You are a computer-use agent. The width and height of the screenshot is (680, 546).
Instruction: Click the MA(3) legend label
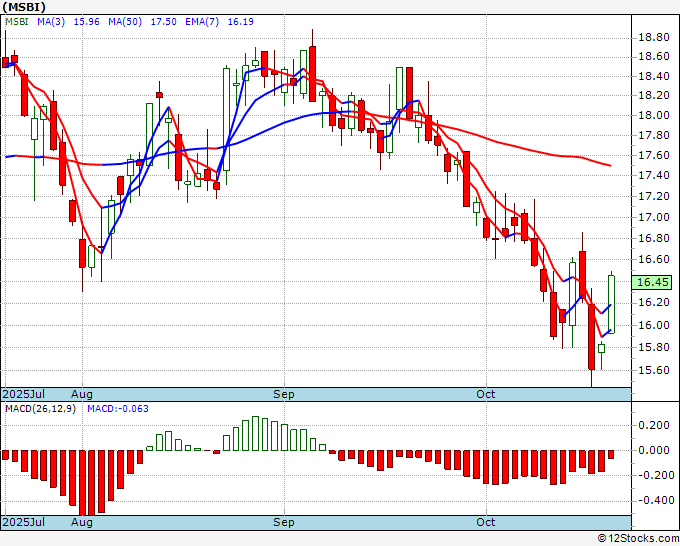point(51,22)
